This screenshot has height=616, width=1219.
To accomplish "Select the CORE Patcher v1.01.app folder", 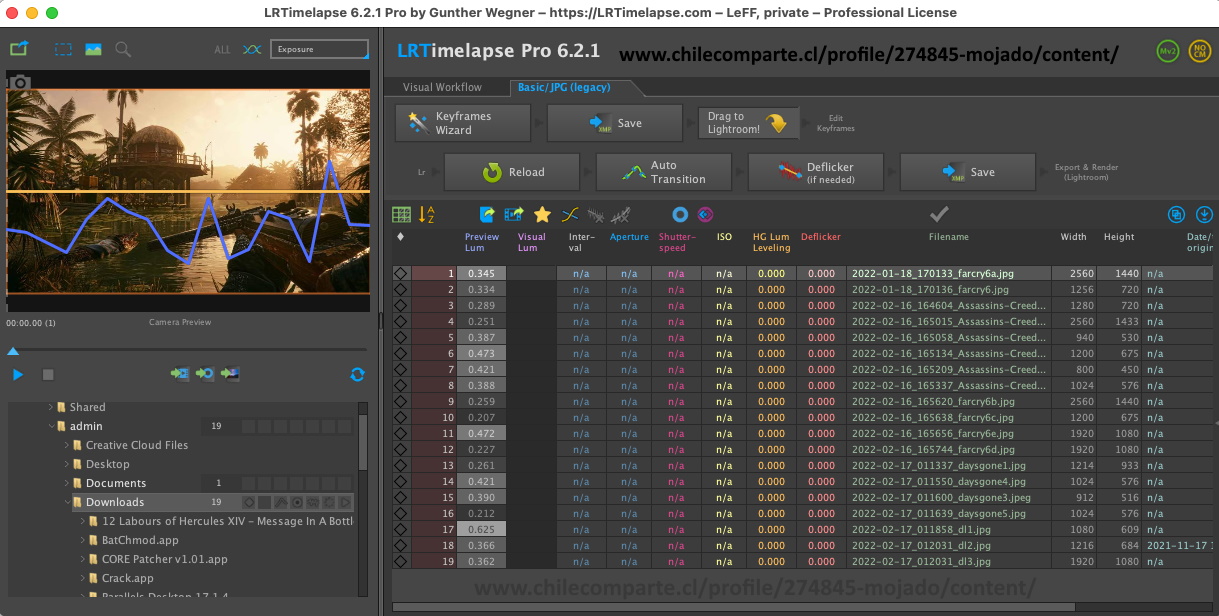I will (165, 559).
